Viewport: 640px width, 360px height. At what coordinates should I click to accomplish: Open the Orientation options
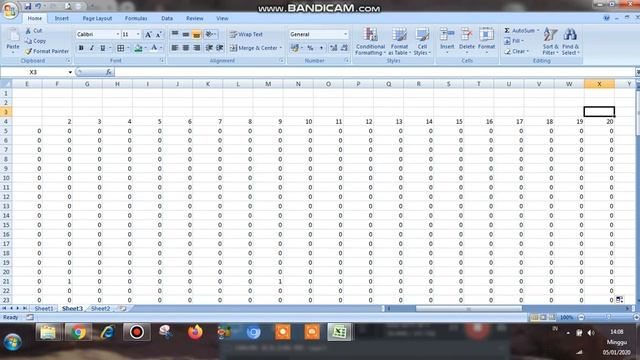coord(210,34)
